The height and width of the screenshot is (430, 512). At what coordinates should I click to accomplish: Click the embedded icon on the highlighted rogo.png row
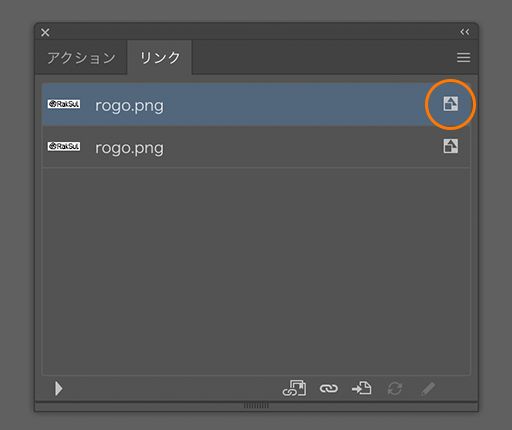click(x=450, y=104)
